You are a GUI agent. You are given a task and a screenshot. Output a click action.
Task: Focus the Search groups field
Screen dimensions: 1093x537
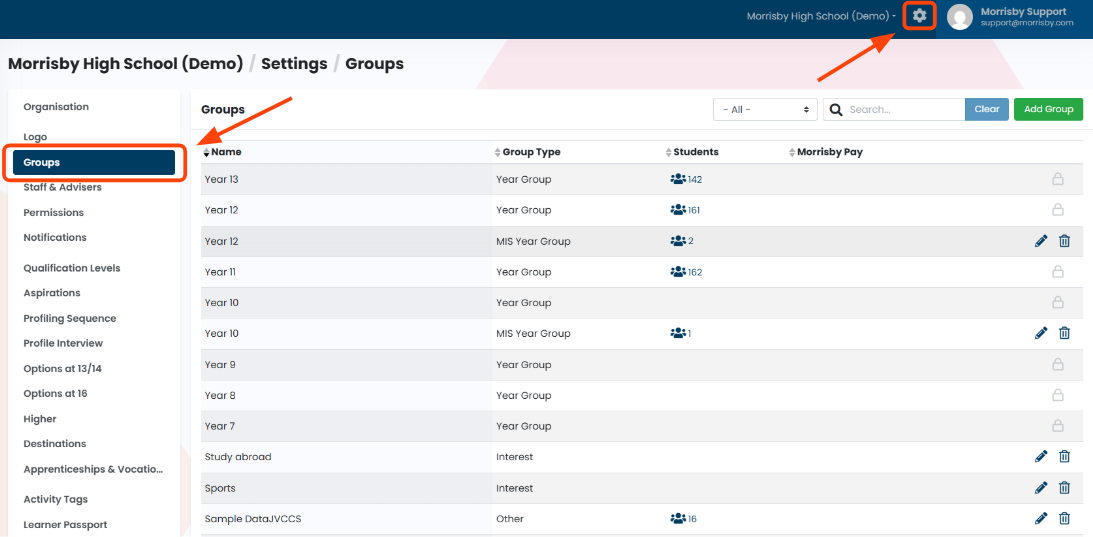905,109
